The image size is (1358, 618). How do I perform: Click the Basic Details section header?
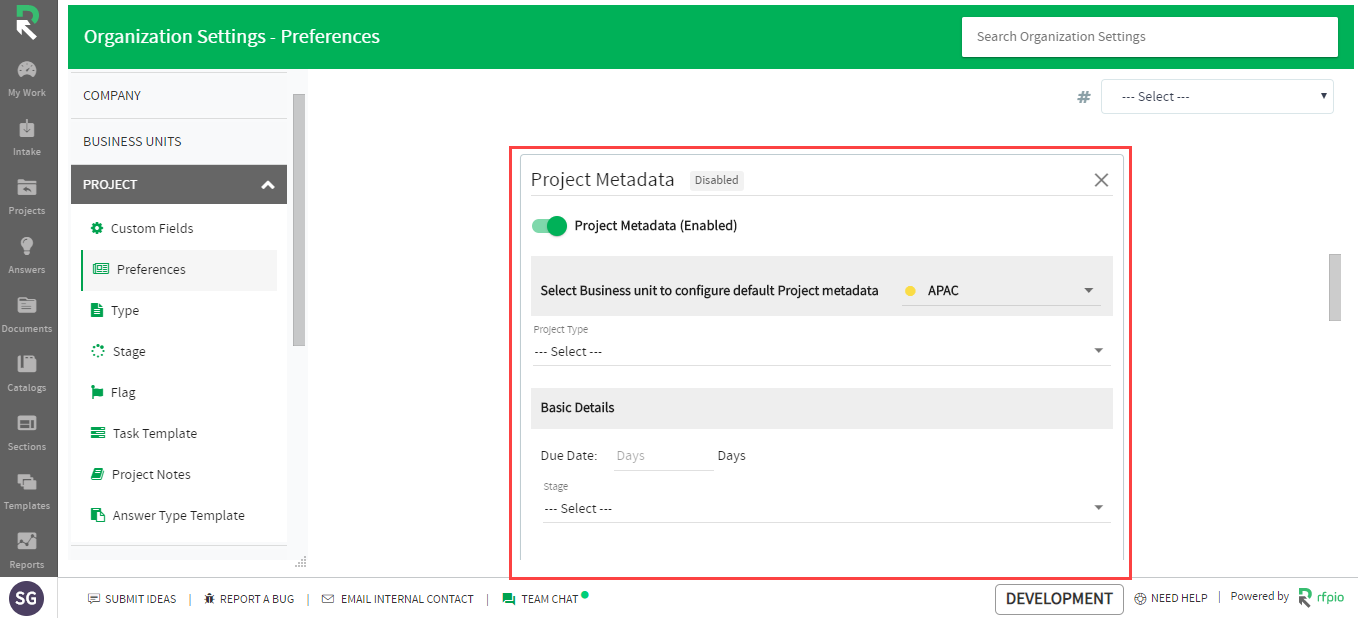pyautogui.click(x=822, y=408)
